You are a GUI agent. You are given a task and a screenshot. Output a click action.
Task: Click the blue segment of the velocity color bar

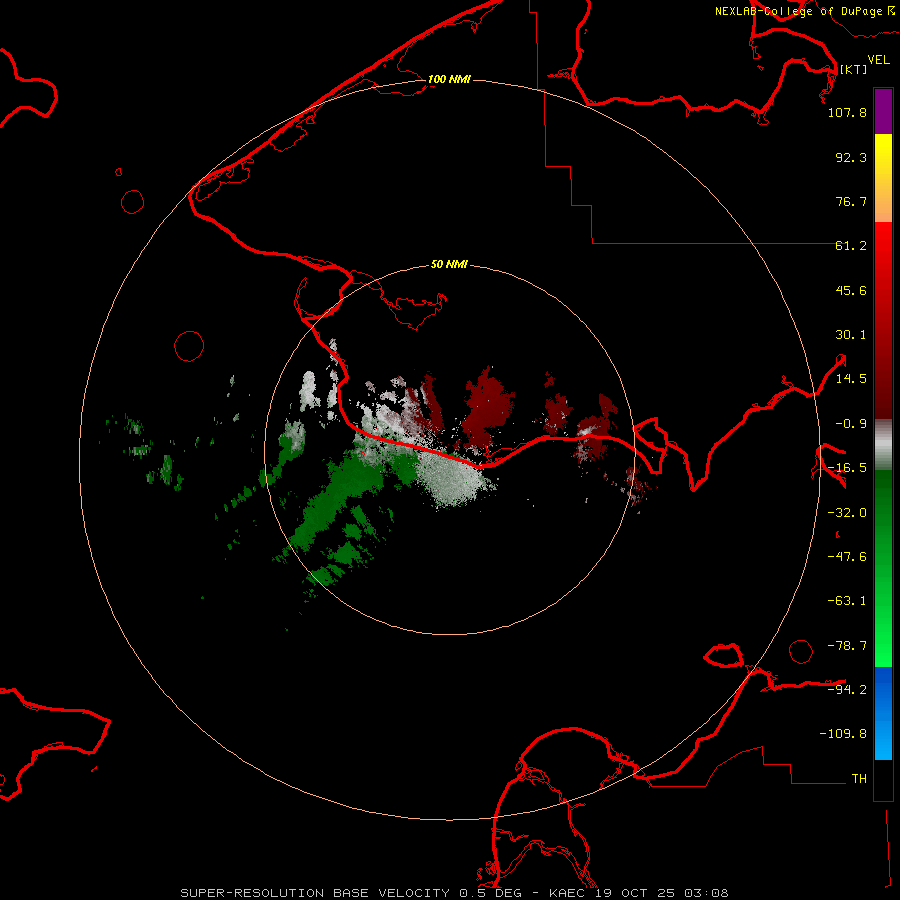883,713
